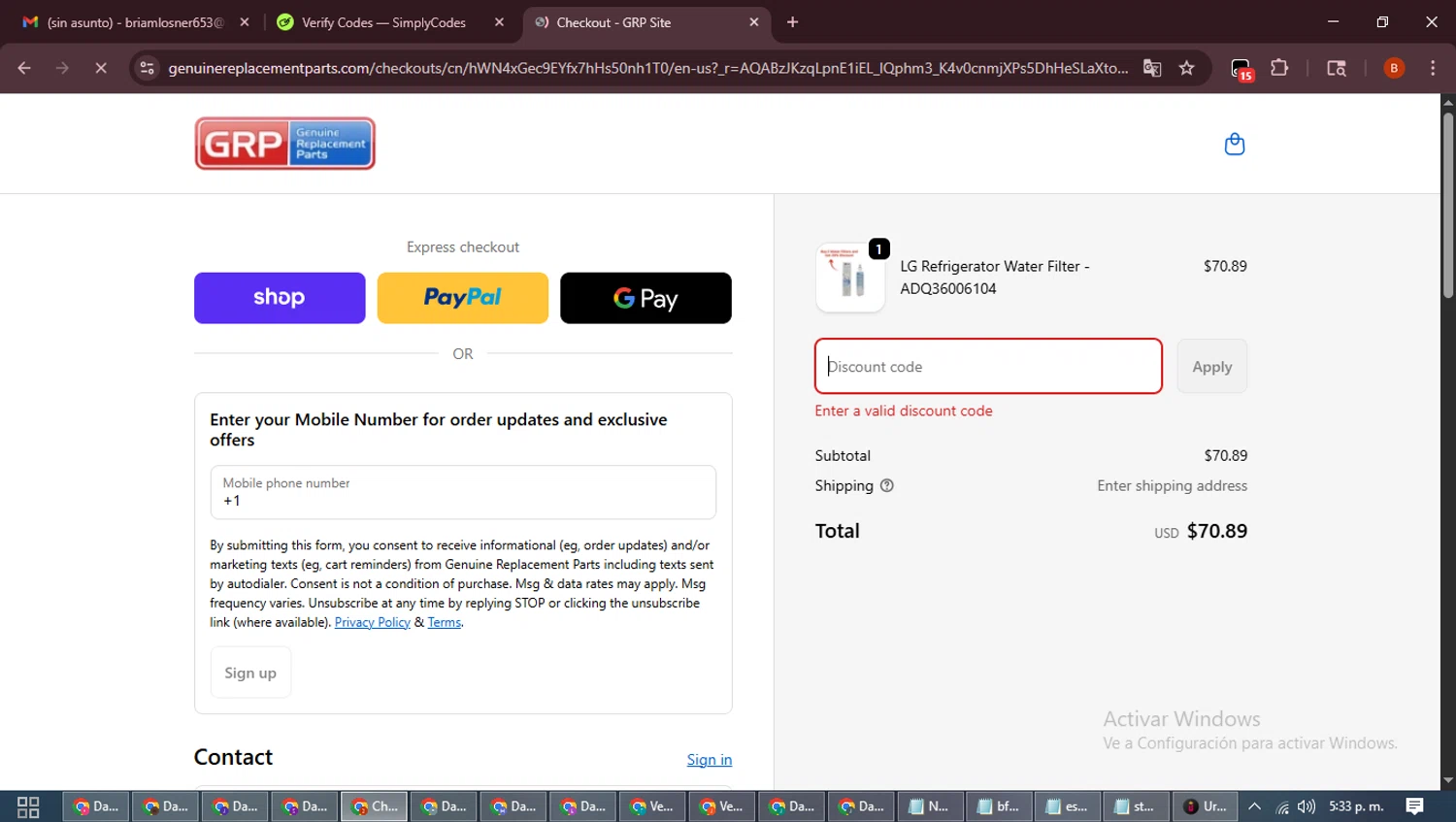The width and height of the screenshot is (1456, 822).
Task: Click the Sign in link beside Contact
Action: (710, 760)
